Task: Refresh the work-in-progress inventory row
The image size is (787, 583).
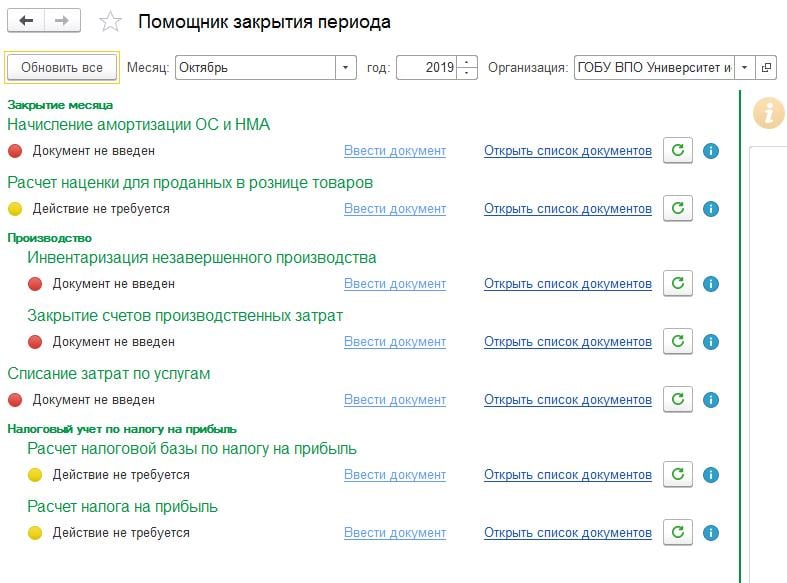Action: tap(678, 283)
